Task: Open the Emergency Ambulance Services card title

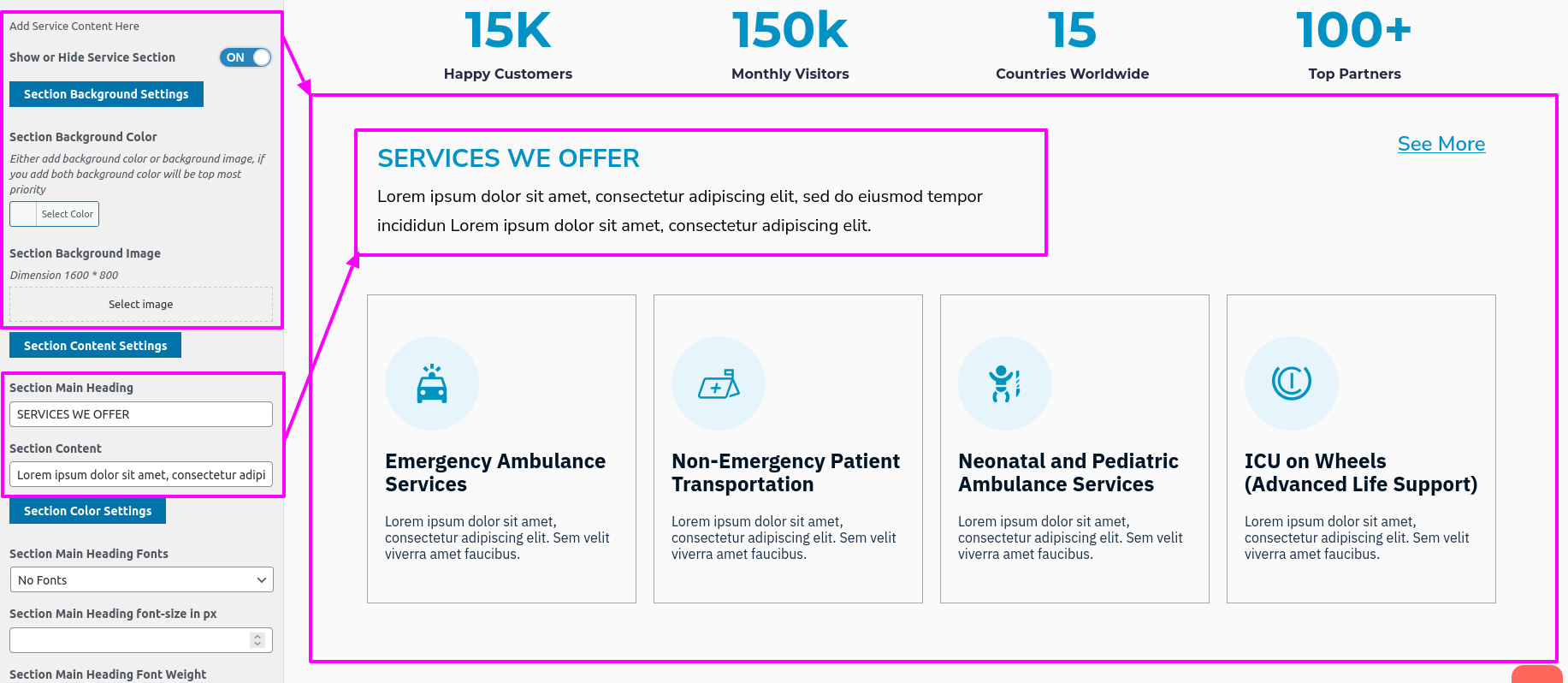Action: coord(495,472)
